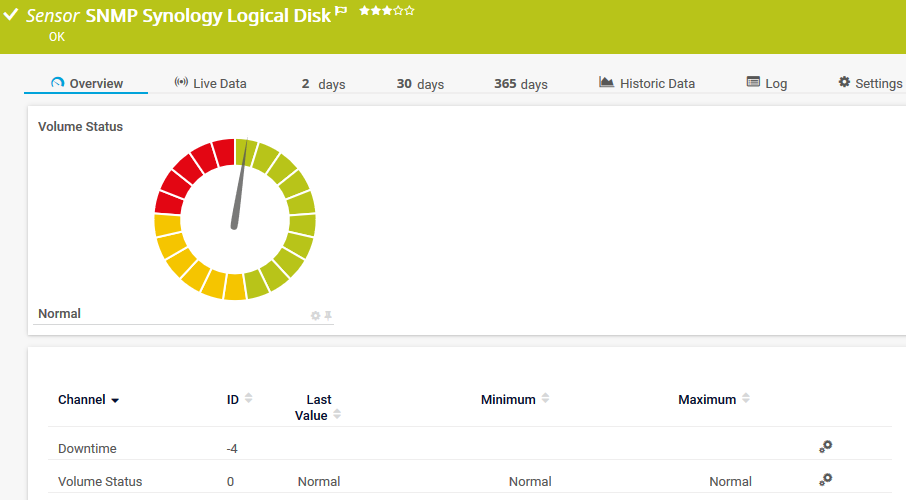Open the Log tab
Image resolution: width=906 pixels, height=500 pixels.
766,84
